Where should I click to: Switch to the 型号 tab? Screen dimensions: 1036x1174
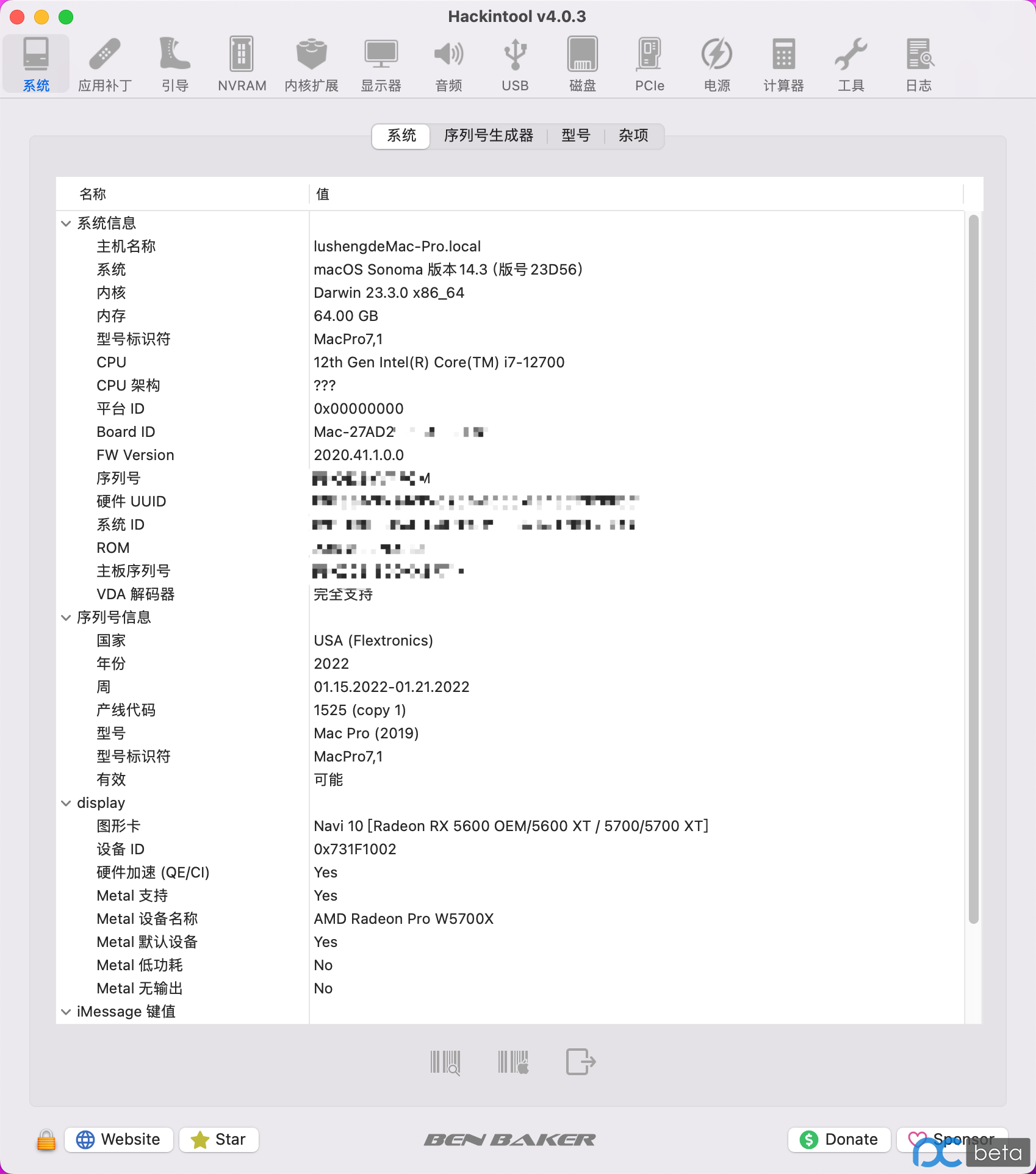pyautogui.click(x=576, y=135)
